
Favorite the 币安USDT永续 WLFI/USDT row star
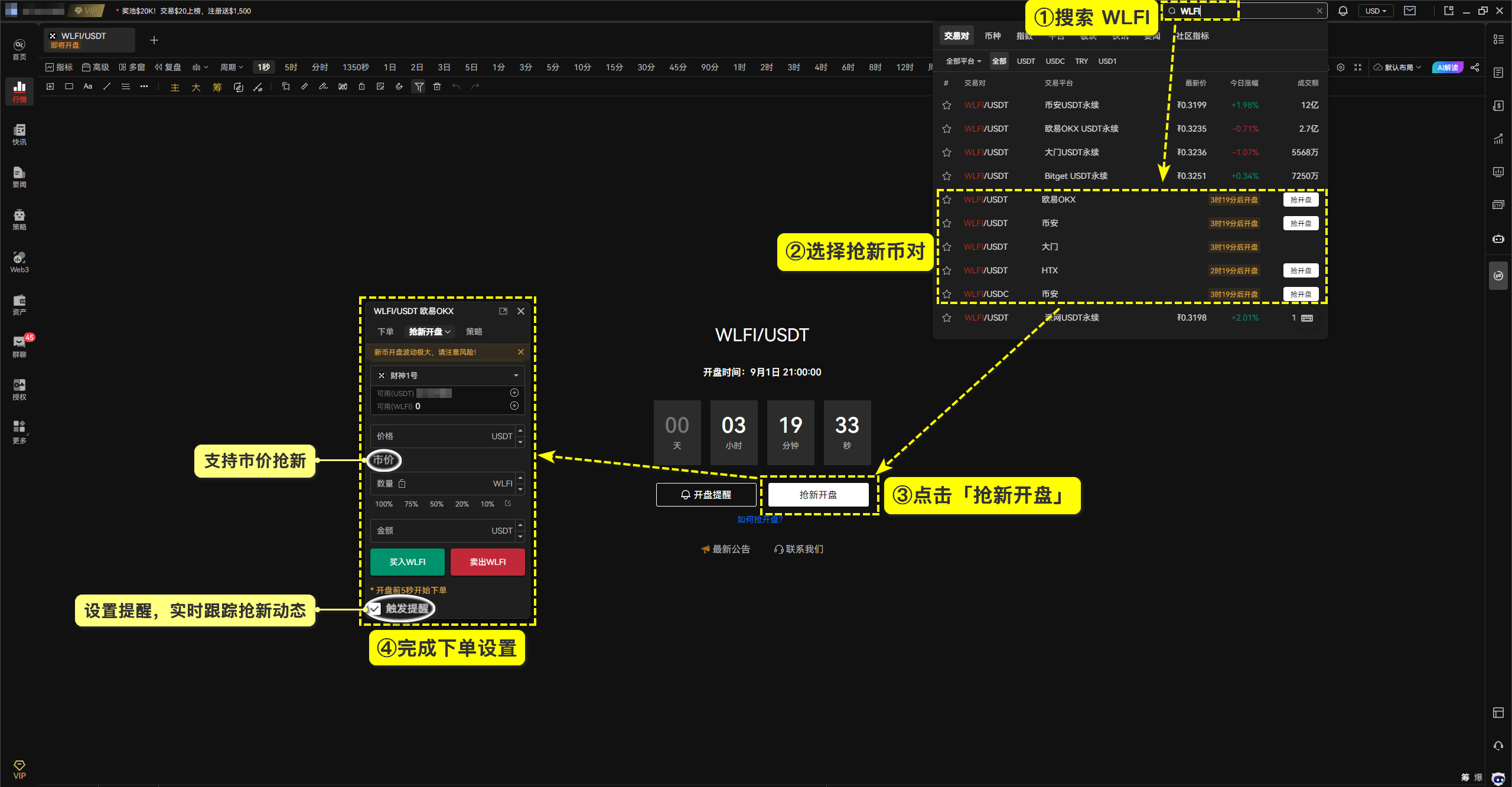click(x=947, y=105)
